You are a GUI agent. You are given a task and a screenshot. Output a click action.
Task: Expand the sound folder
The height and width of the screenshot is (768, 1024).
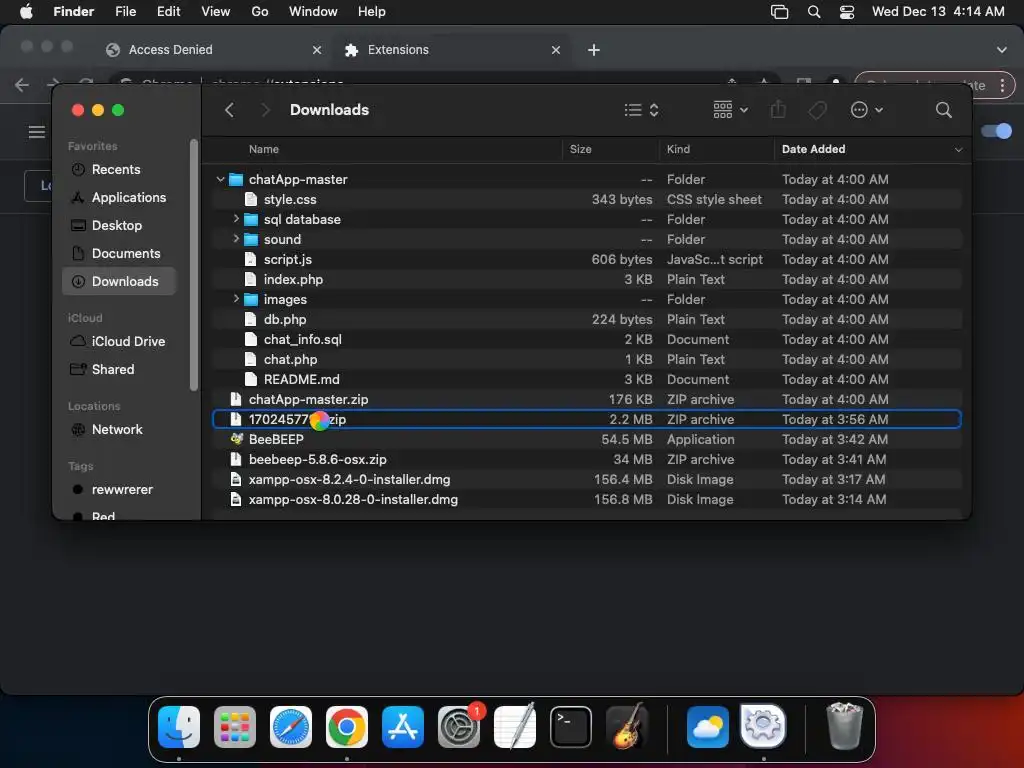click(236, 239)
